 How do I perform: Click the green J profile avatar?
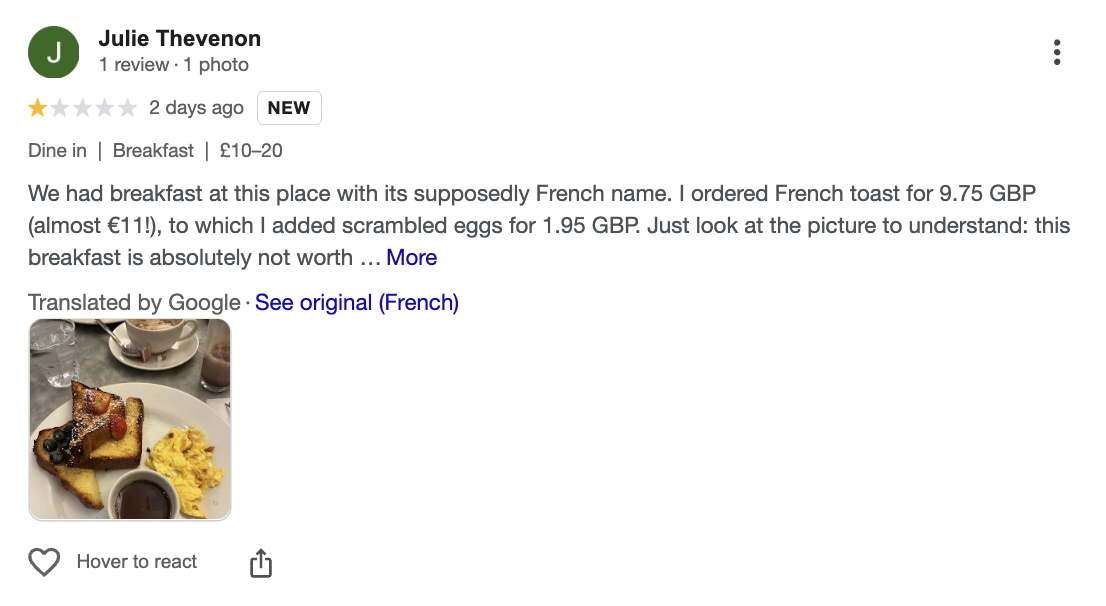coord(54,52)
